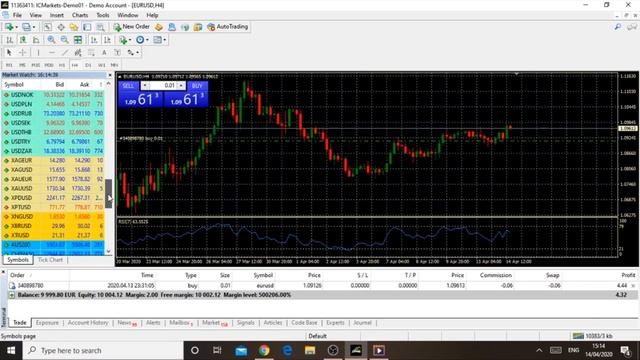Click the Market Watch scrollbar thumb
Viewport: 640px width, 360px height.
tap(109, 194)
